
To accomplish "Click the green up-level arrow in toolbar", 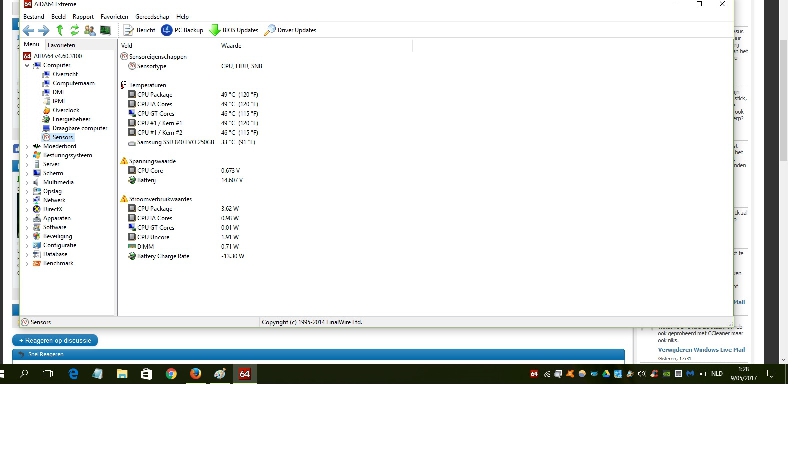I will point(59,30).
